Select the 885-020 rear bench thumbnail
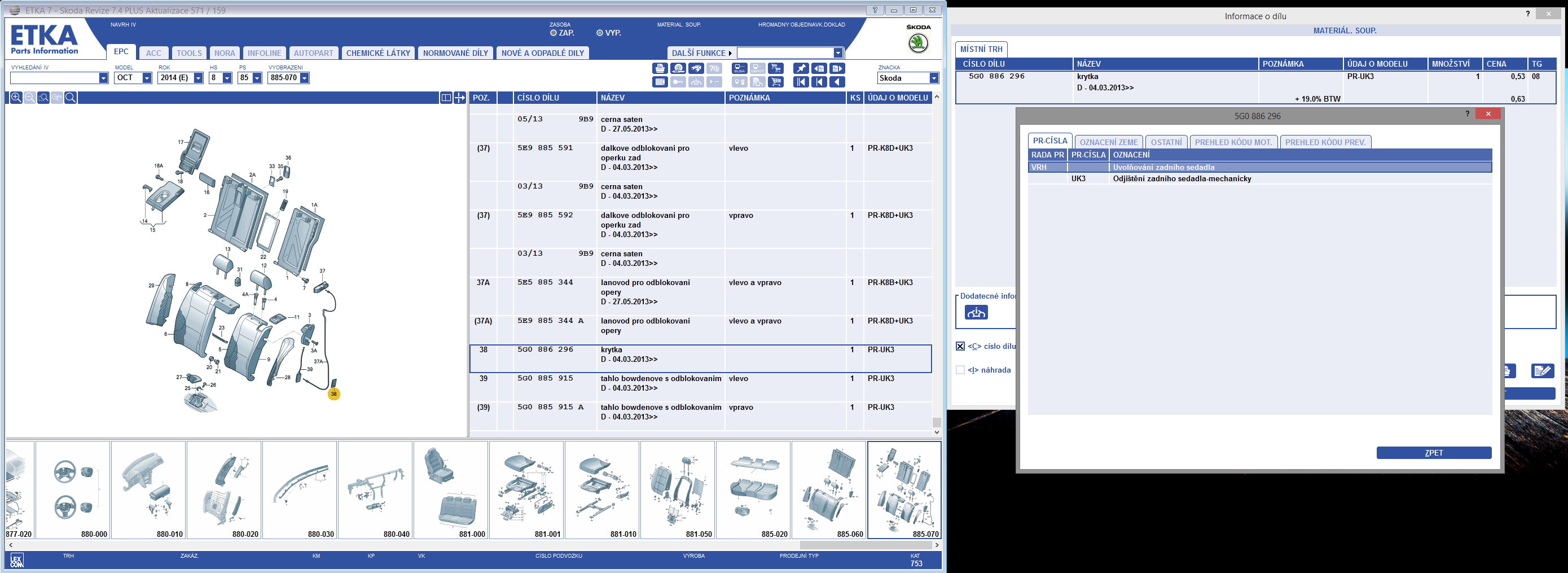This screenshot has width=1568, height=573. point(754,490)
